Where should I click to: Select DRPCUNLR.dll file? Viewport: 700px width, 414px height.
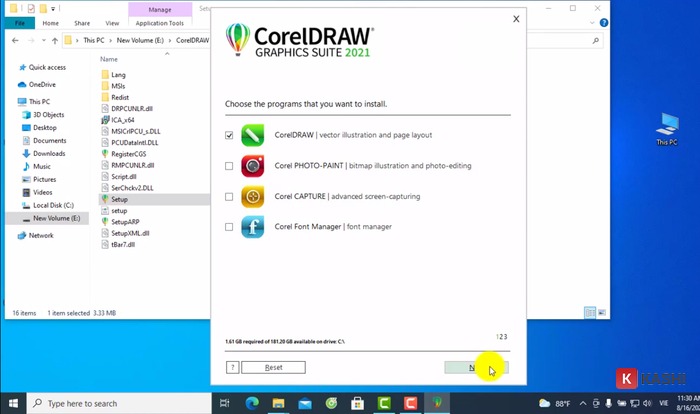coord(132,109)
